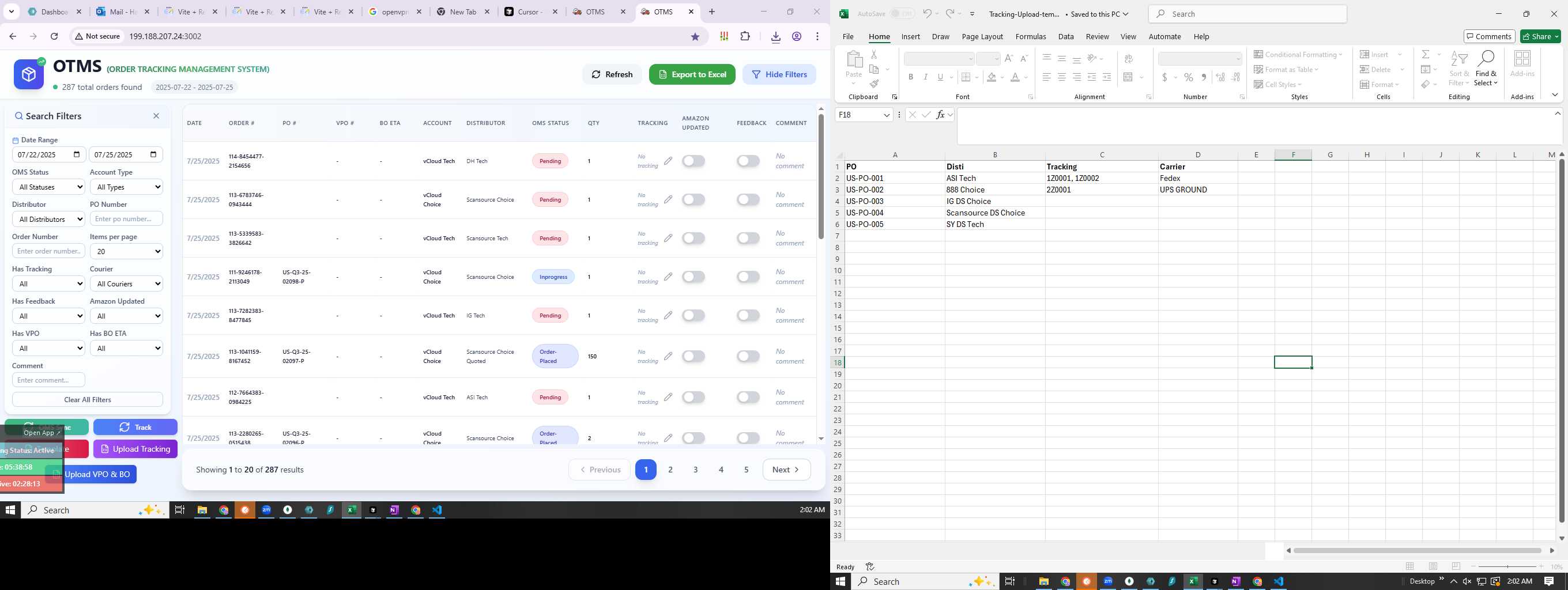Toggle Feedback switch for order 113-7282383-8477845
The width and height of the screenshot is (1568, 590).
tap(748, 315)
